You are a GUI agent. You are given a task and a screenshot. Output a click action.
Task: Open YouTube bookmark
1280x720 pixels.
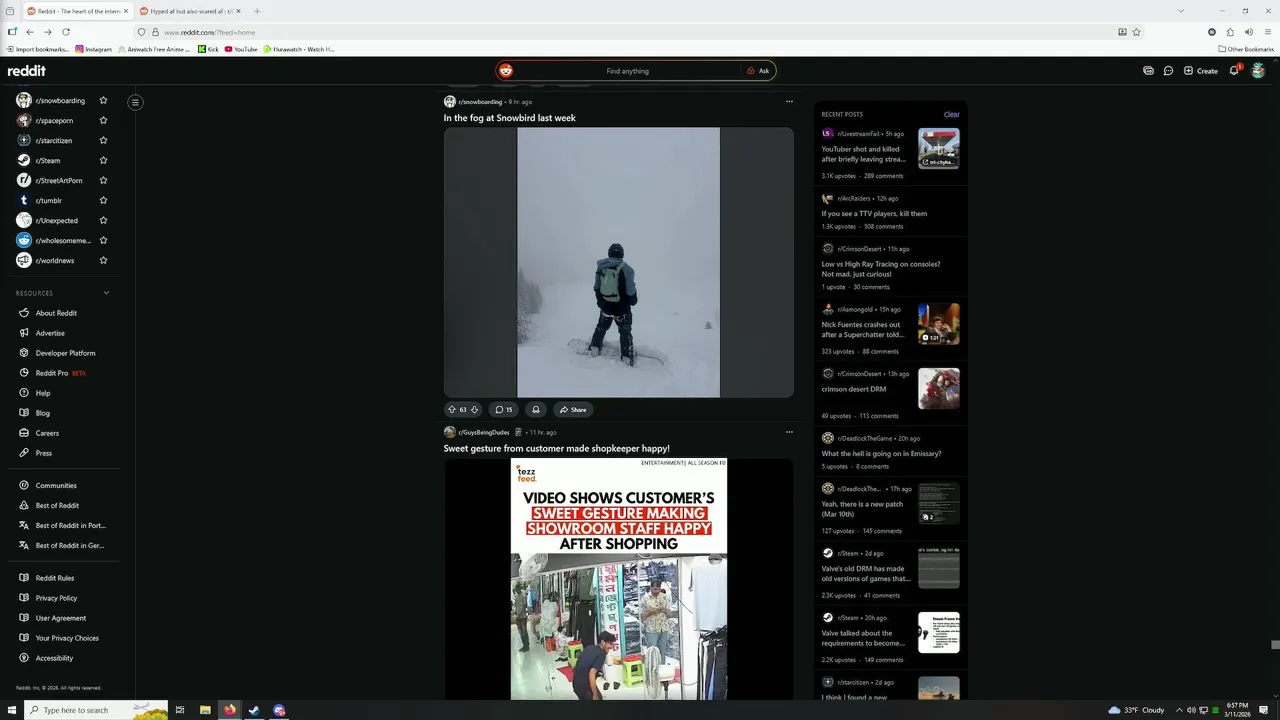(x=241, y=49)
